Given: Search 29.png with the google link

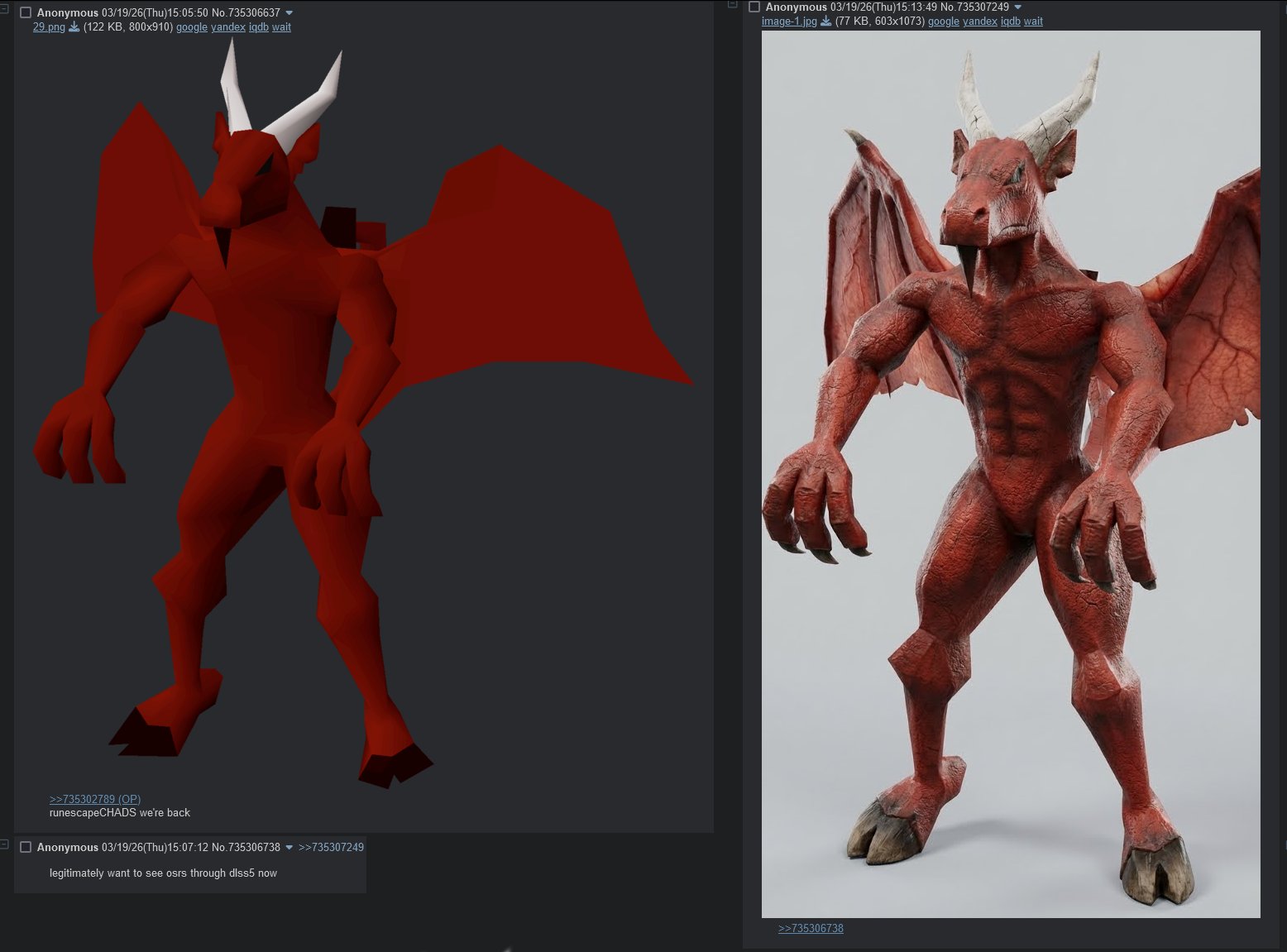Looking at the screenshot, I should (192, 27).
